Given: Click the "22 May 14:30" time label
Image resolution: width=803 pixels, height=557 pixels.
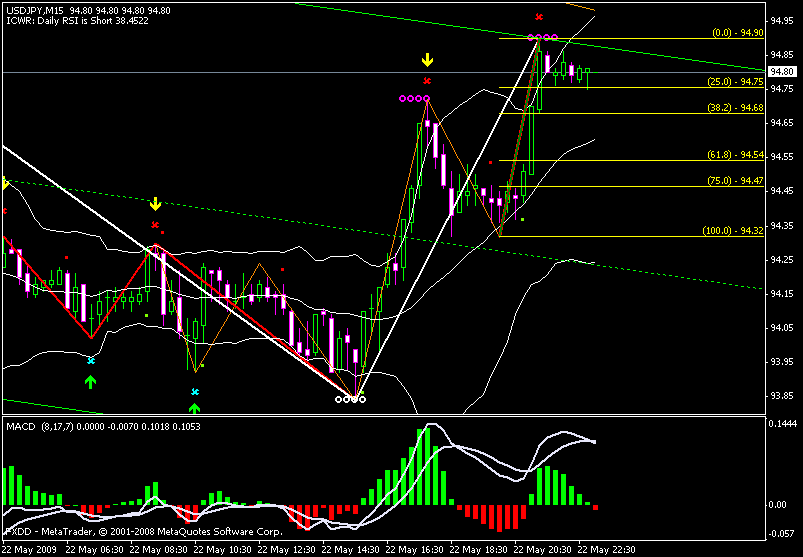Looking at the screenshot, I should (350, 548).
